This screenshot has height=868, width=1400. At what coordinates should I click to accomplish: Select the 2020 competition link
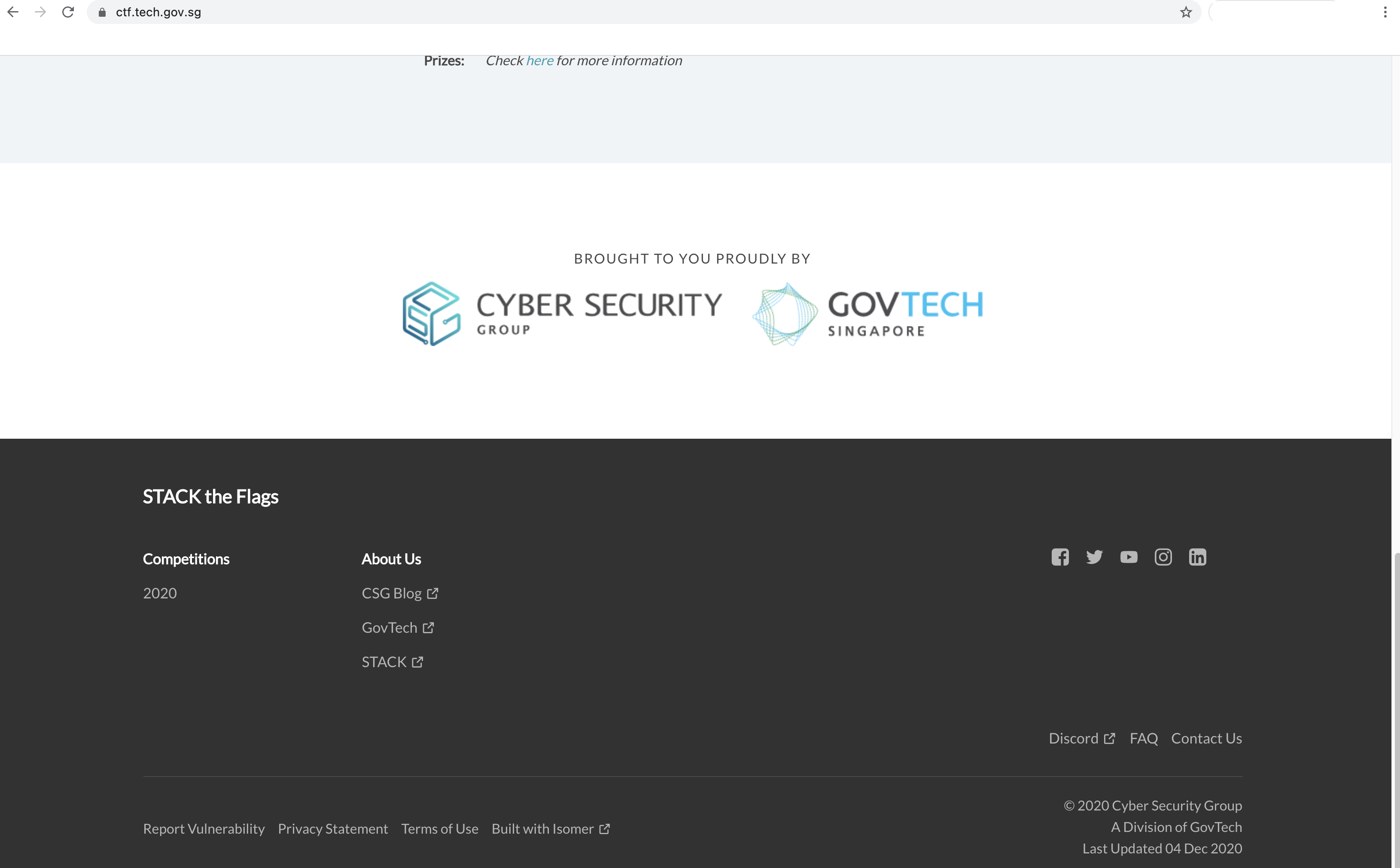[160, 593]
